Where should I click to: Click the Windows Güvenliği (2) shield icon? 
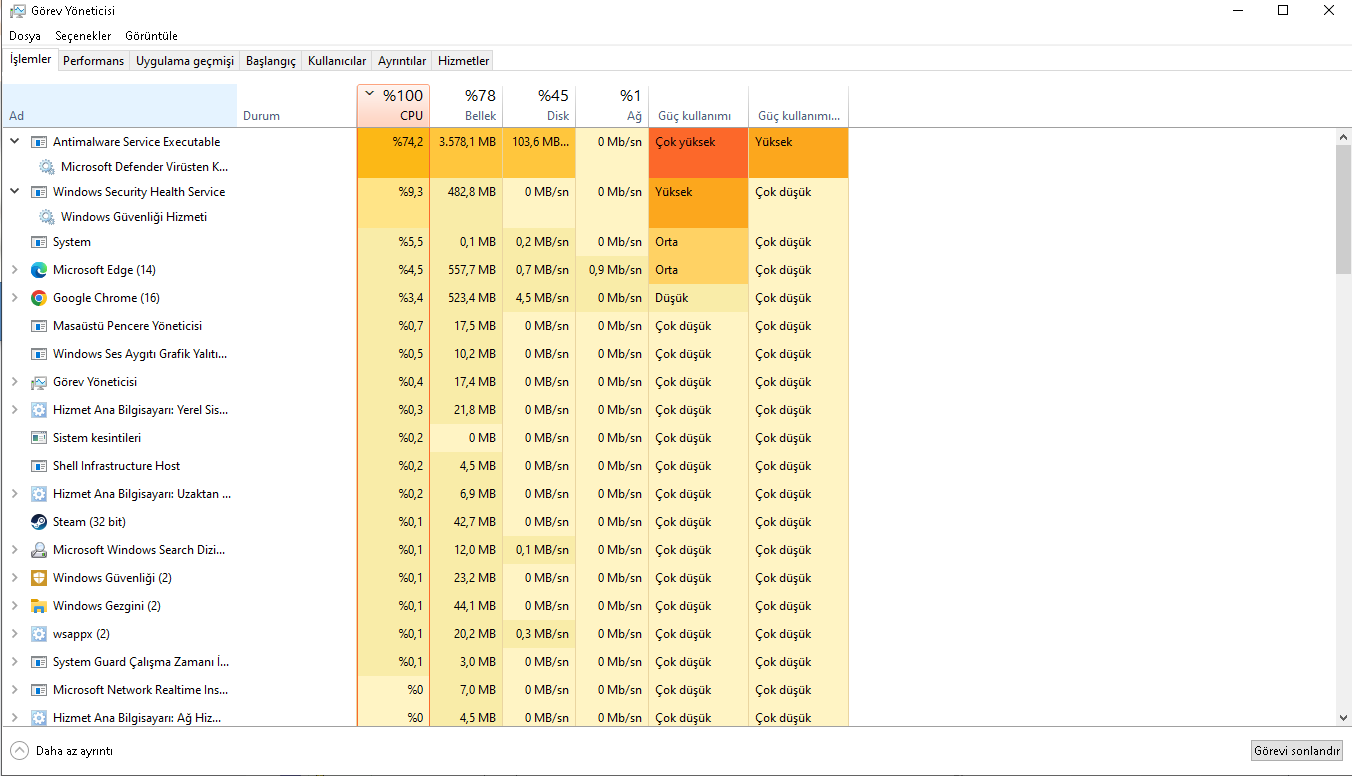point(39,578)
